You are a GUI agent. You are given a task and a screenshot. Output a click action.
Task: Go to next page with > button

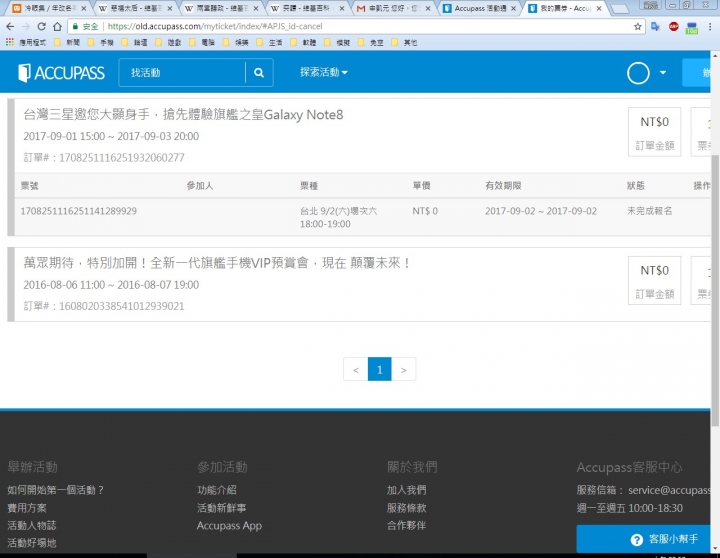[x=403, y=369]
